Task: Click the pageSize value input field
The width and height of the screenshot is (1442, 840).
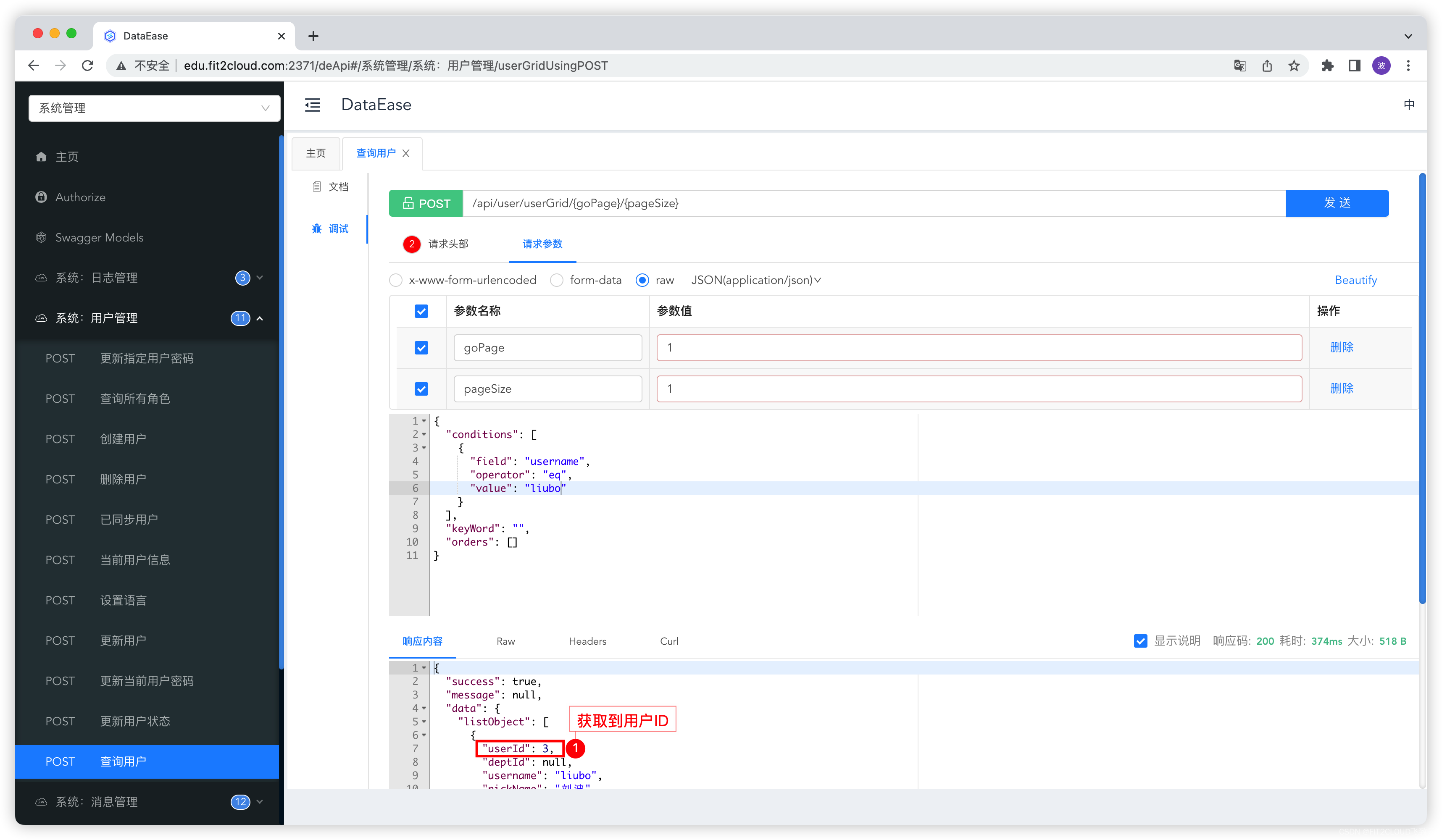Action: coord(979,389)
